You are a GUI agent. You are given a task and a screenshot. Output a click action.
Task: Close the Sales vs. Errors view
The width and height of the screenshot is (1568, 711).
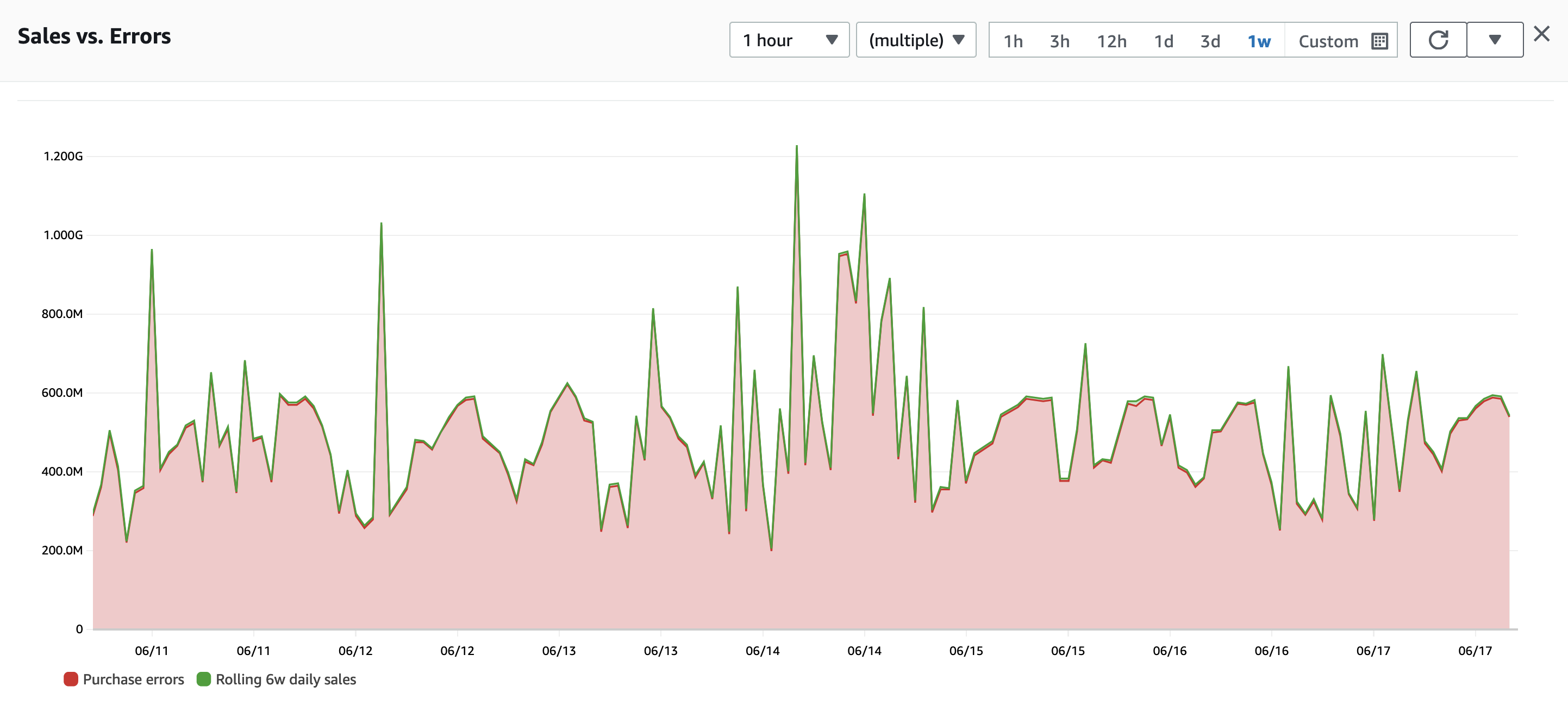point(1542,34)
